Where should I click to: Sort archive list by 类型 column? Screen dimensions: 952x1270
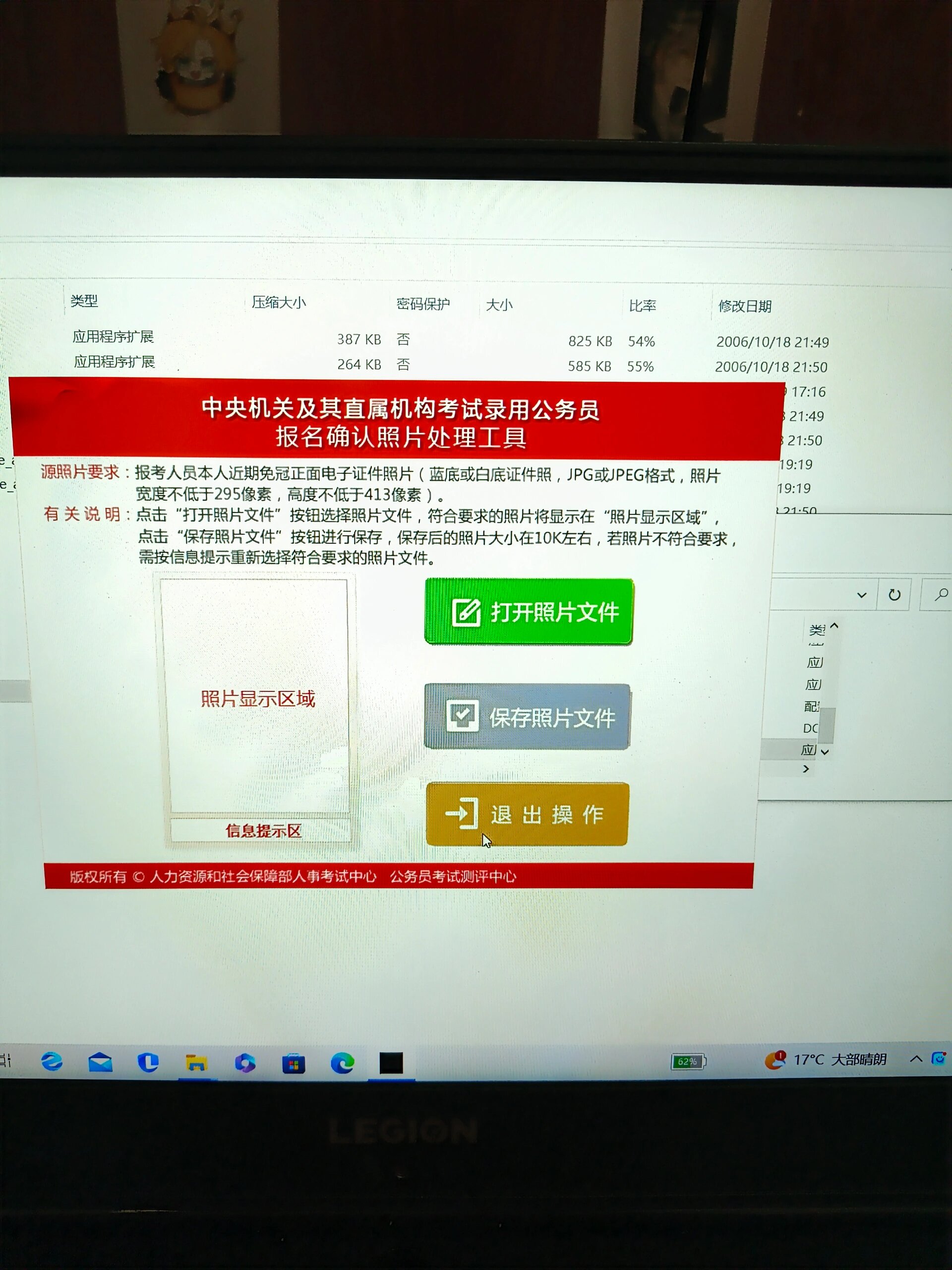tap(84, 301)
